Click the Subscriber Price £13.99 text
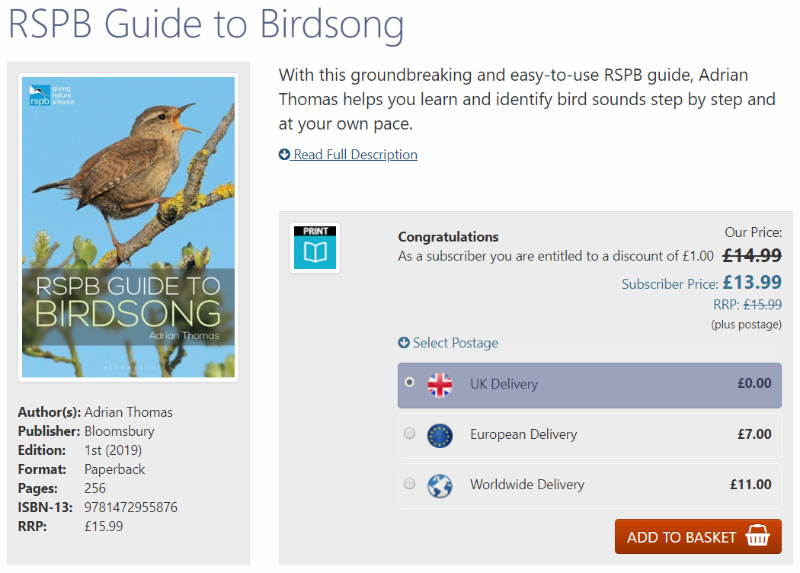Image resolution: width=800 pixels, height=573 pixels. (701, 283)
